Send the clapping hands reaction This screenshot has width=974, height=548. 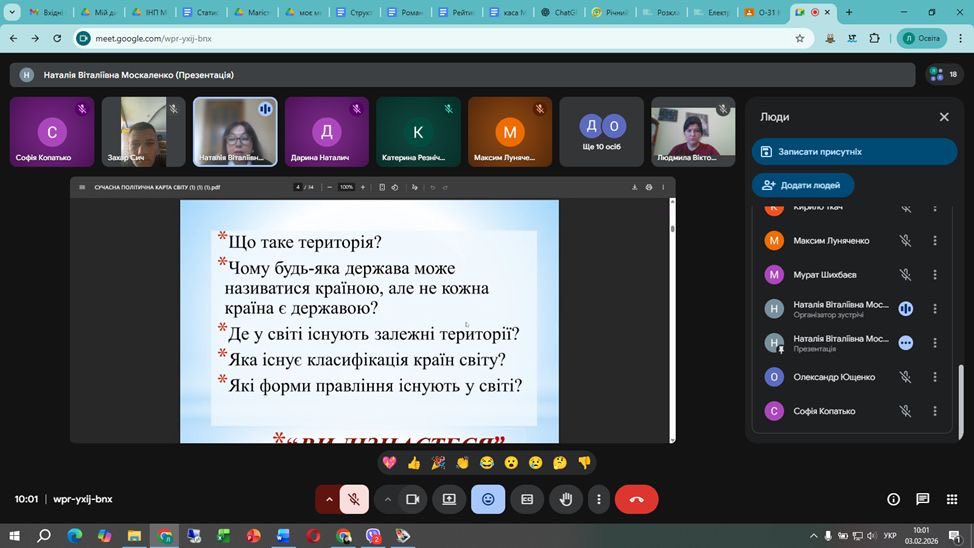pyautogui.click(x=462, y=462)
